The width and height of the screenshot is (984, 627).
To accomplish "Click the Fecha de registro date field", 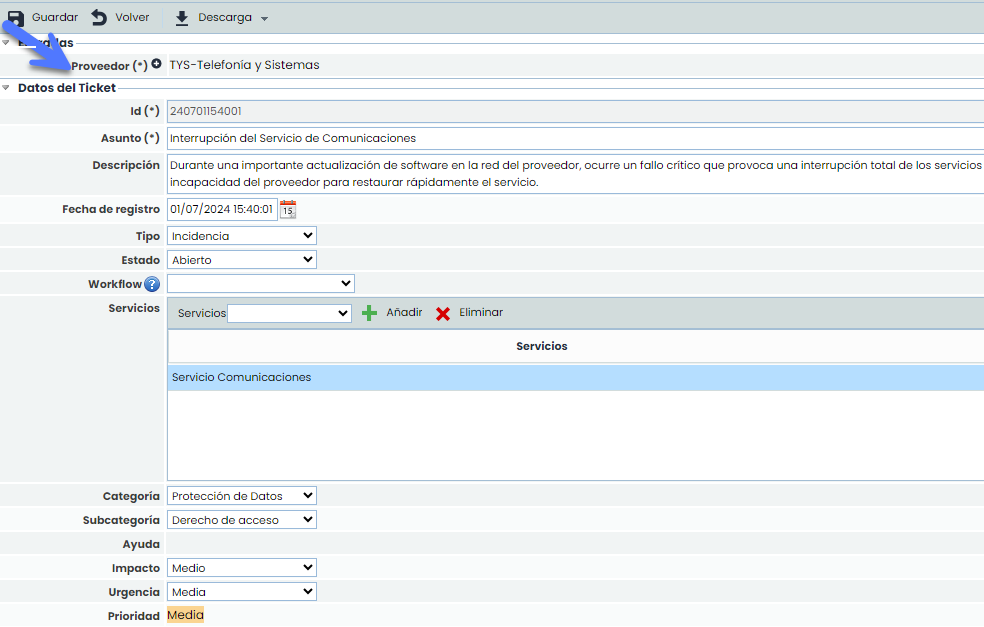I will point(222,210).
